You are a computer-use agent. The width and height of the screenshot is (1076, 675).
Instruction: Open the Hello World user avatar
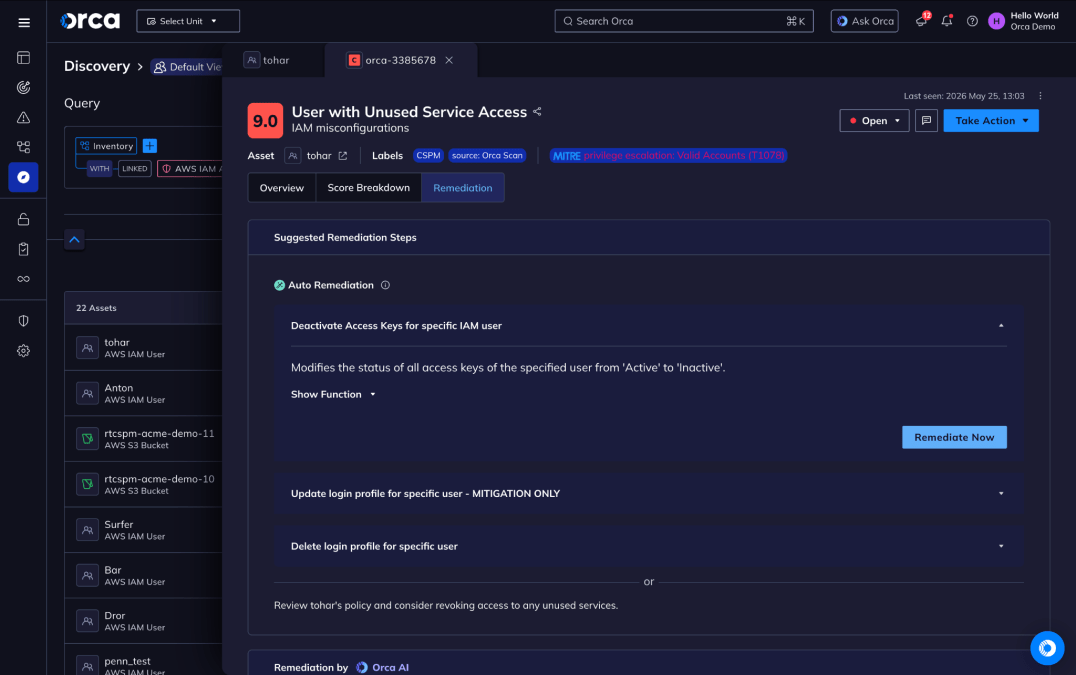[x=996, y=21]
